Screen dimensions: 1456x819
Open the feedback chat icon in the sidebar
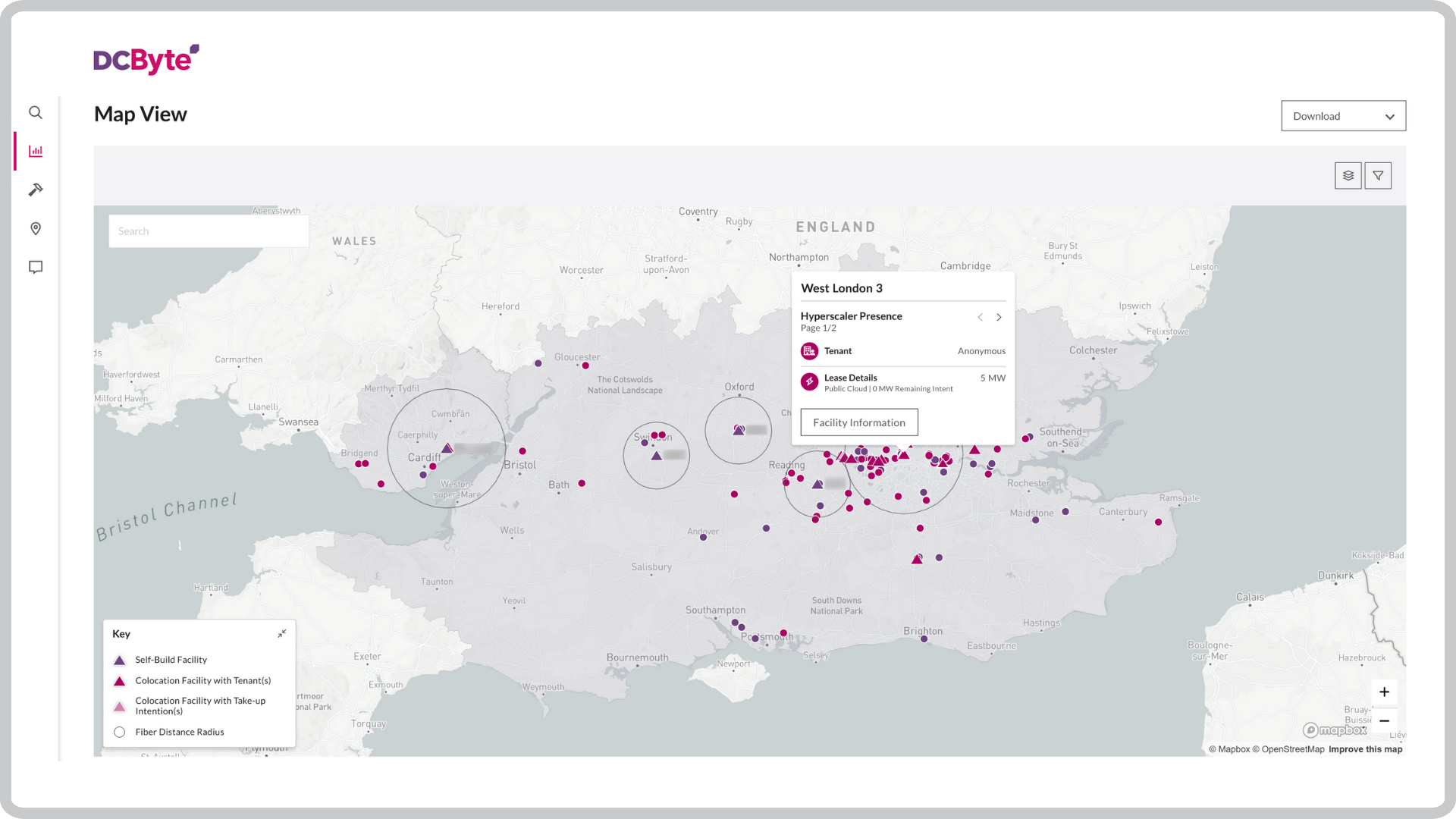36,267
